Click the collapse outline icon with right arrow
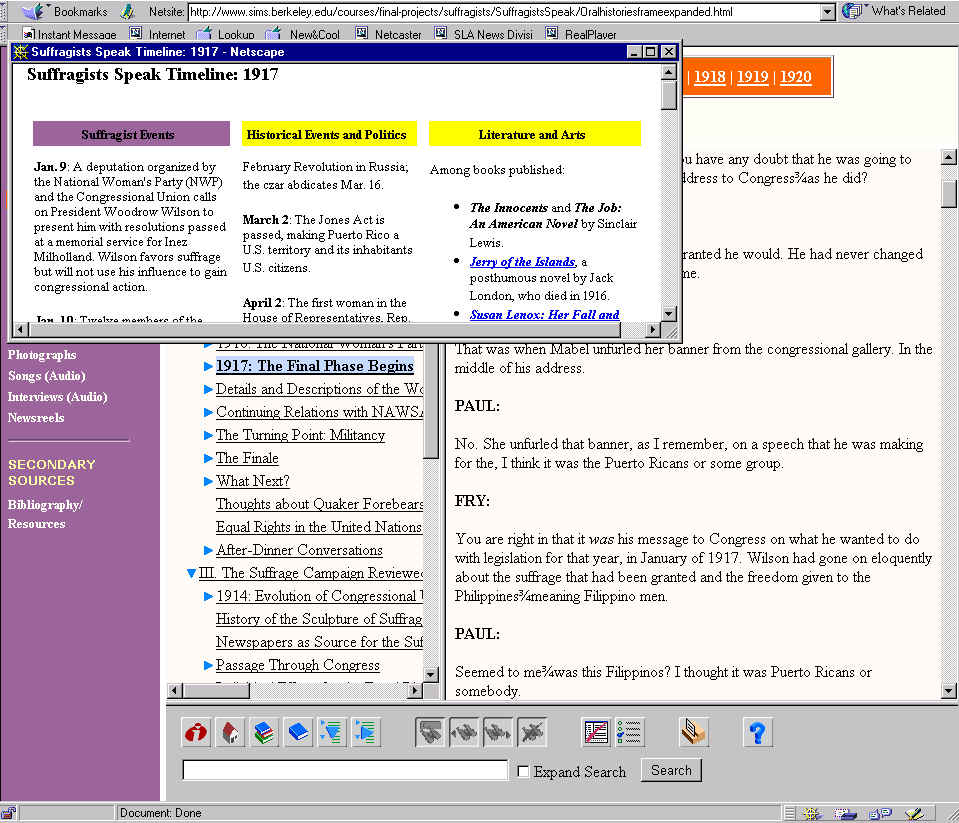This screenshot has width=959, height=823. click(x=365, y=732)
